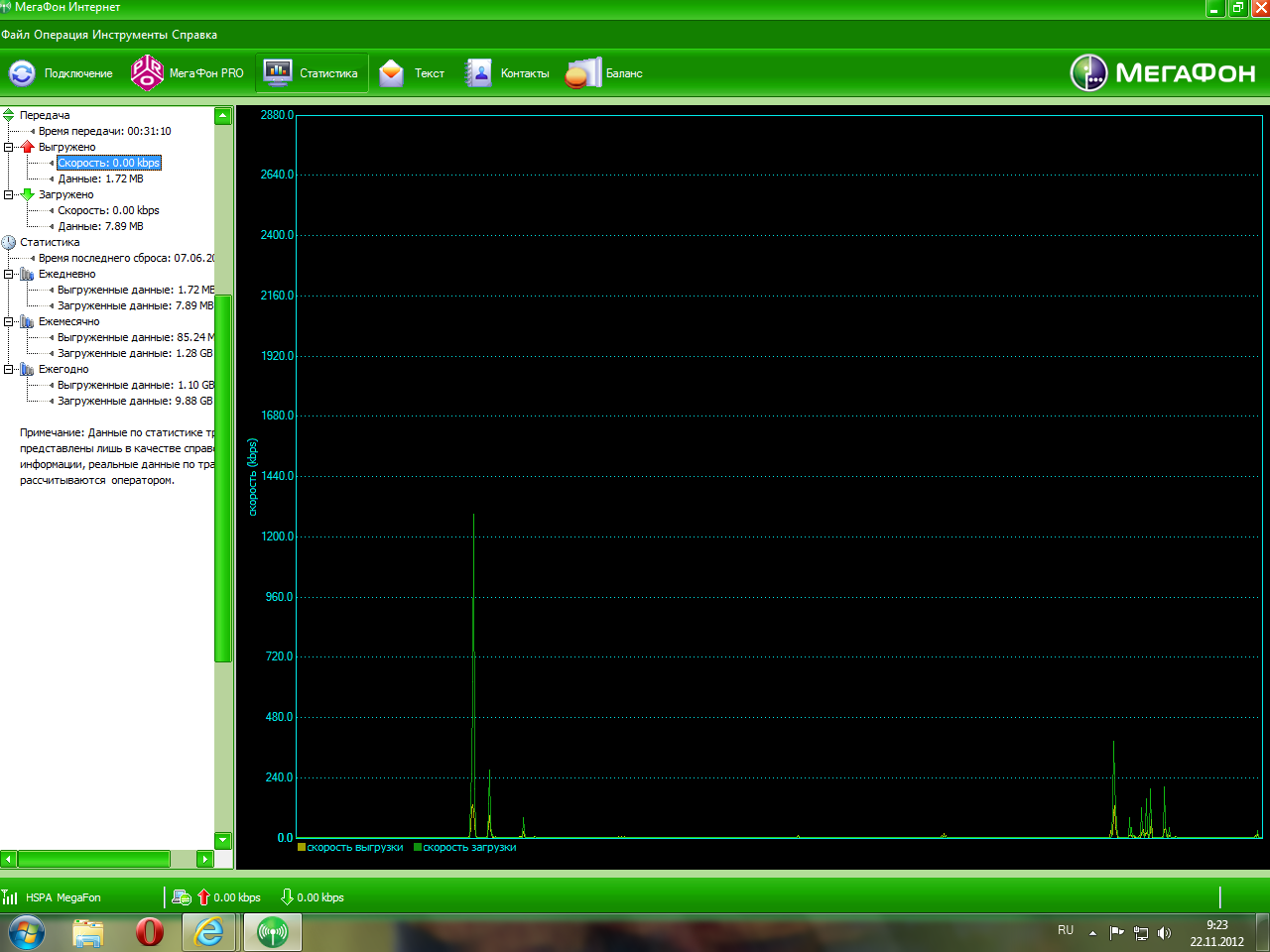Click the status bar red upload arrow
Screen dimensions: 1270x952
pyautogui.click(x=203, y=897)
